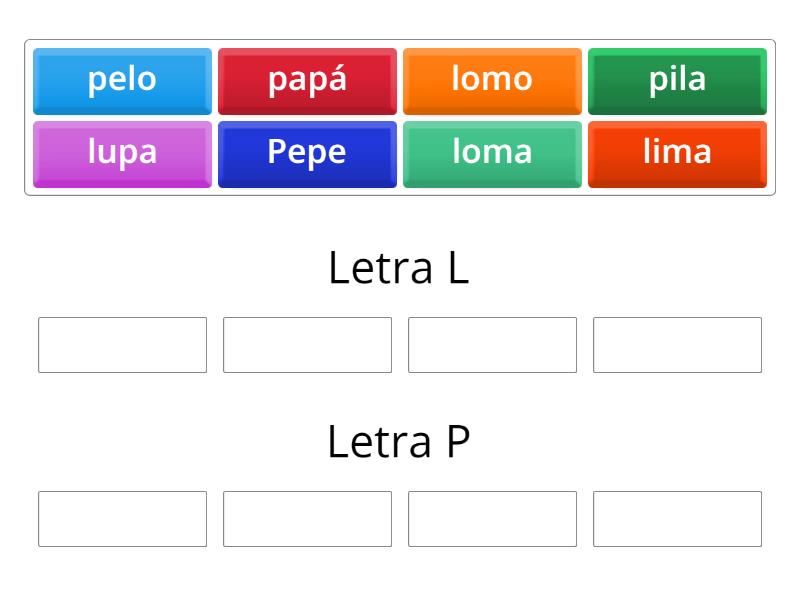
Task: Select the blue "Pepe" tile
Action: (307, 152)
